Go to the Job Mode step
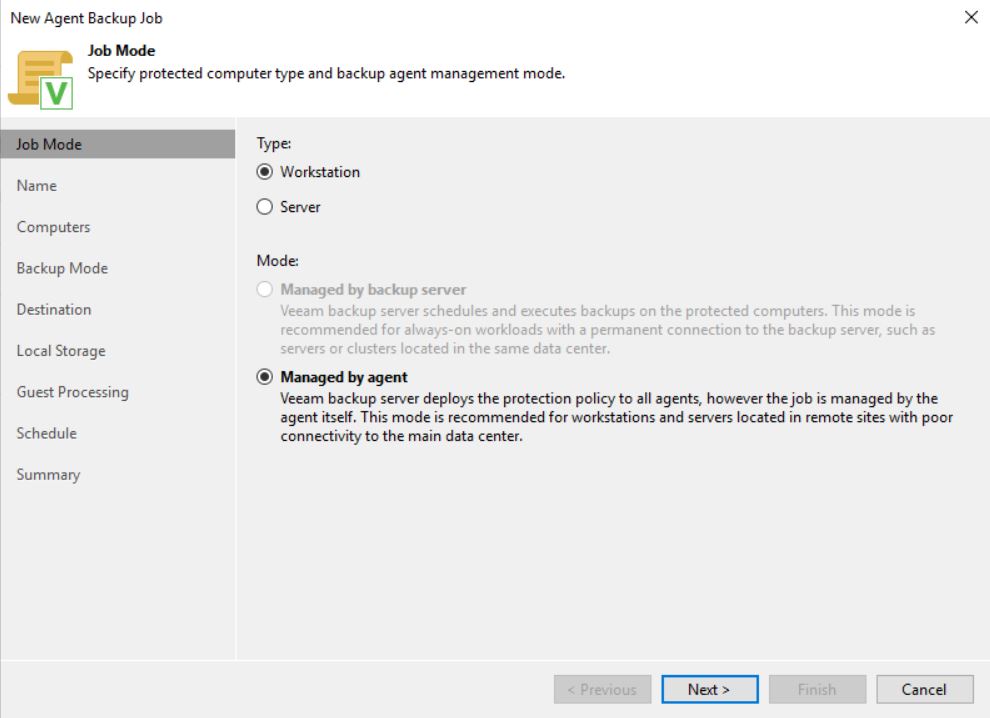 point(118,144)
